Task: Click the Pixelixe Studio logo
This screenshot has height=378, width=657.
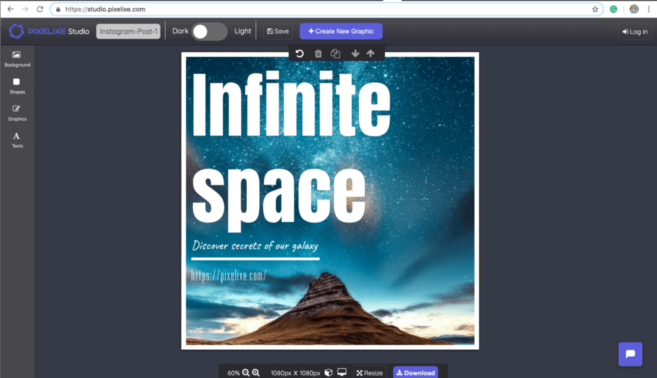Action: pos(49,31)
